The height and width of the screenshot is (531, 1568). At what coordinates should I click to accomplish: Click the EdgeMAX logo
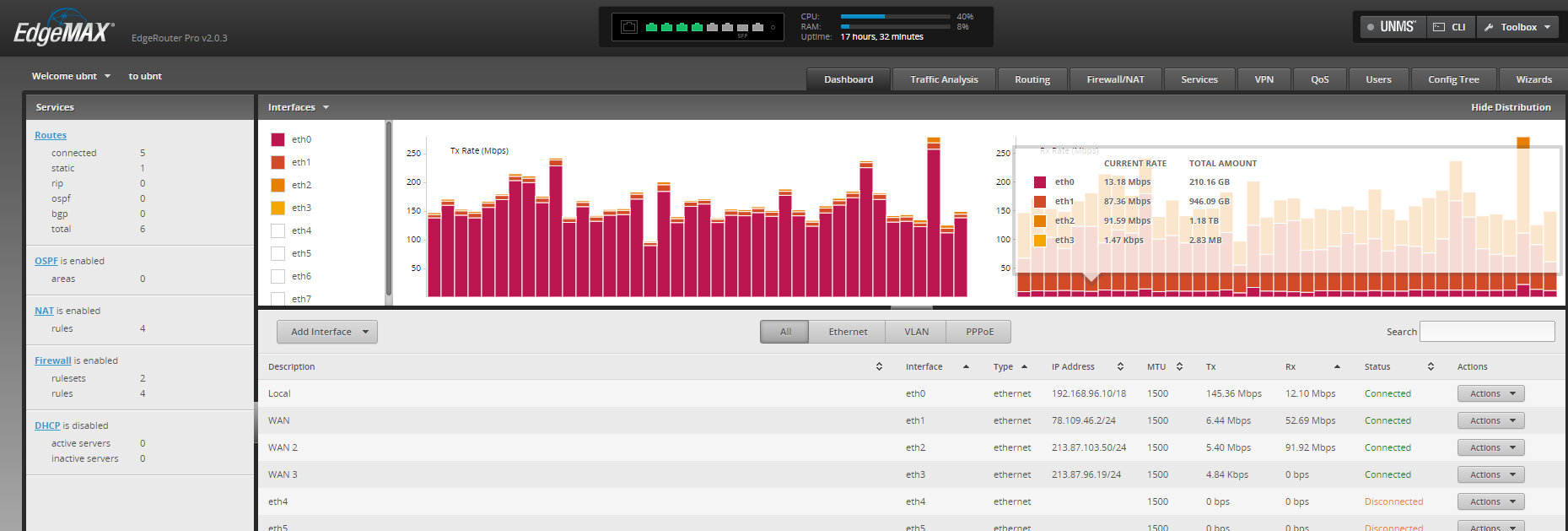click(x=63, y=30)
